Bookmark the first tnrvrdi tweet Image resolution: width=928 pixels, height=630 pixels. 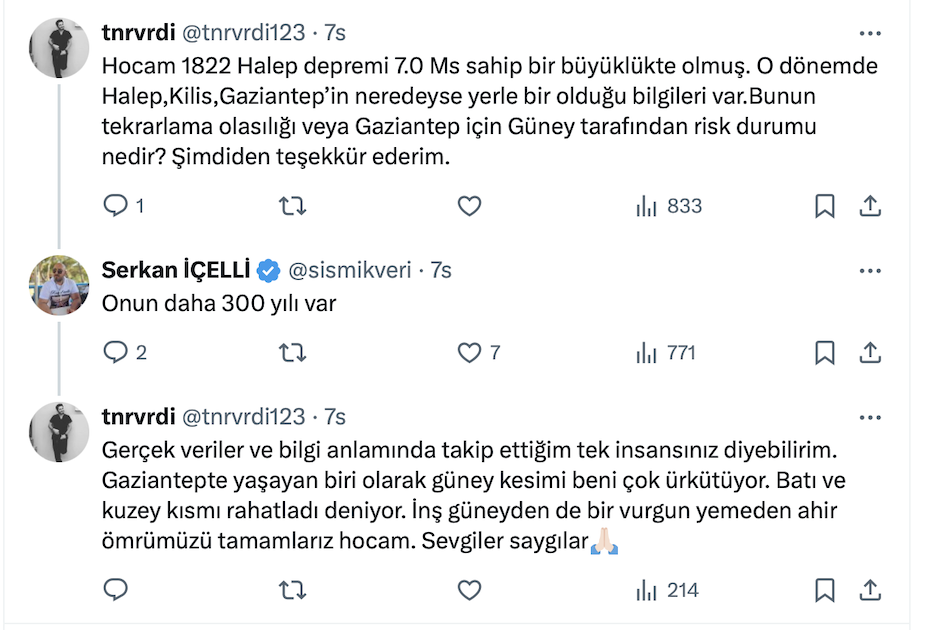[x=824, y=206]
